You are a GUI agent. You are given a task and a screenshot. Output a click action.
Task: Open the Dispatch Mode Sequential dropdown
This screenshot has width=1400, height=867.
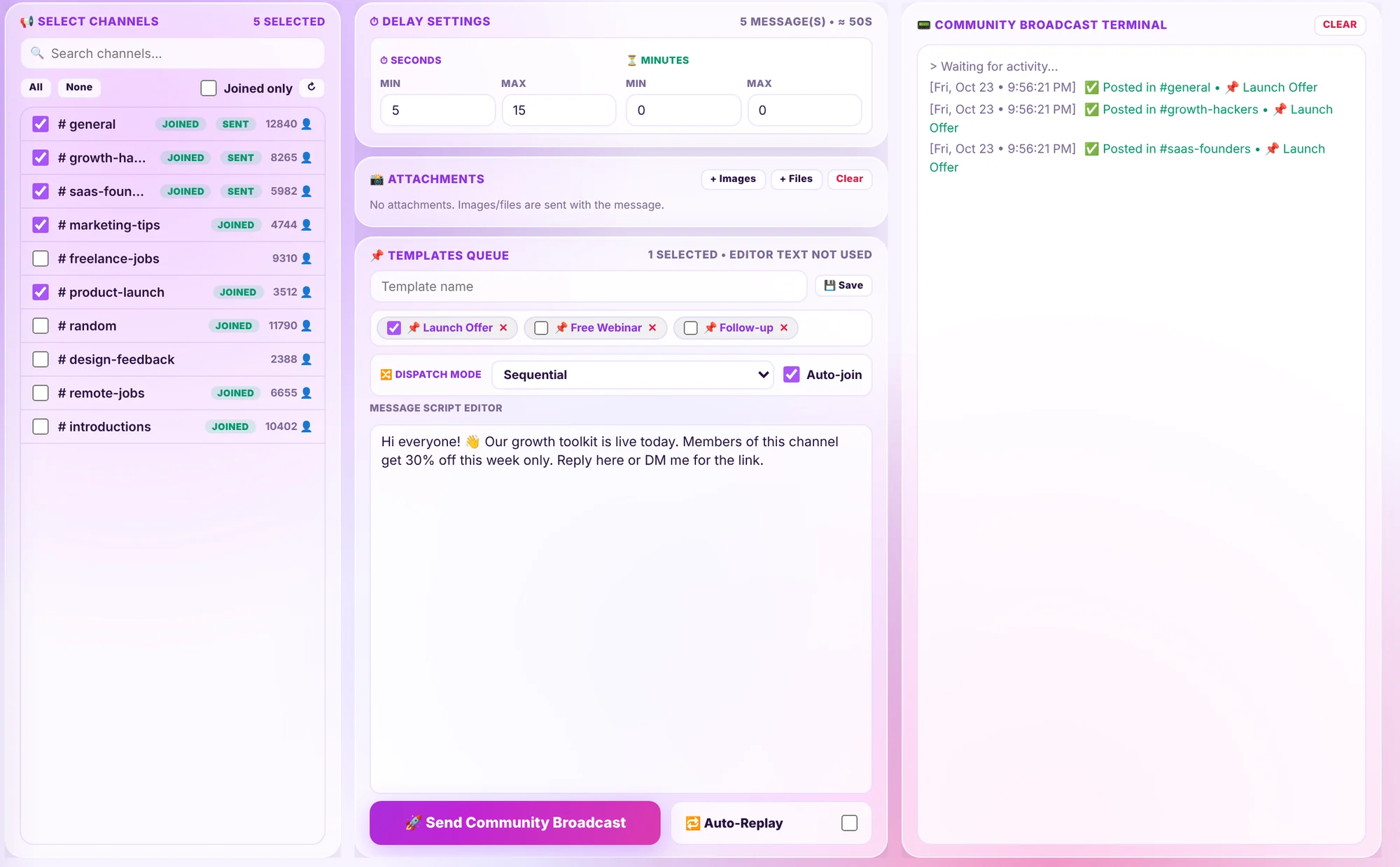pyautogui.click(x=633, y=375)
